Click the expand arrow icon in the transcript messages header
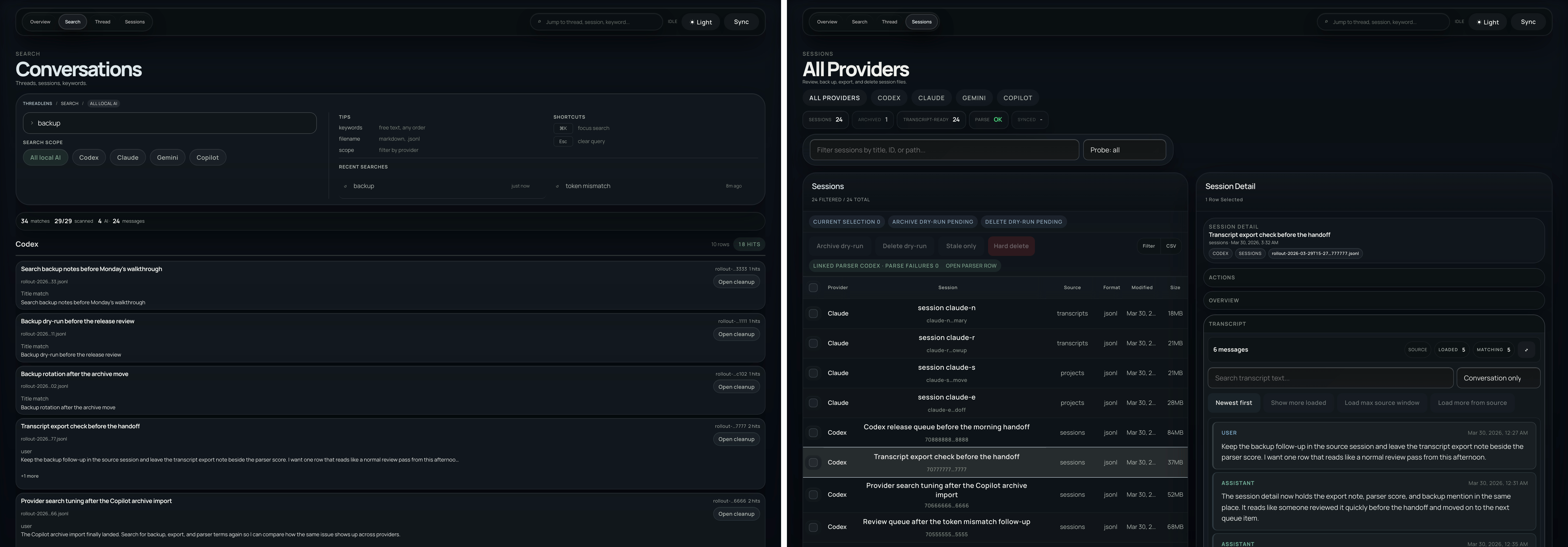This screenshot has height=547, width=1568. click(1527, 350)
